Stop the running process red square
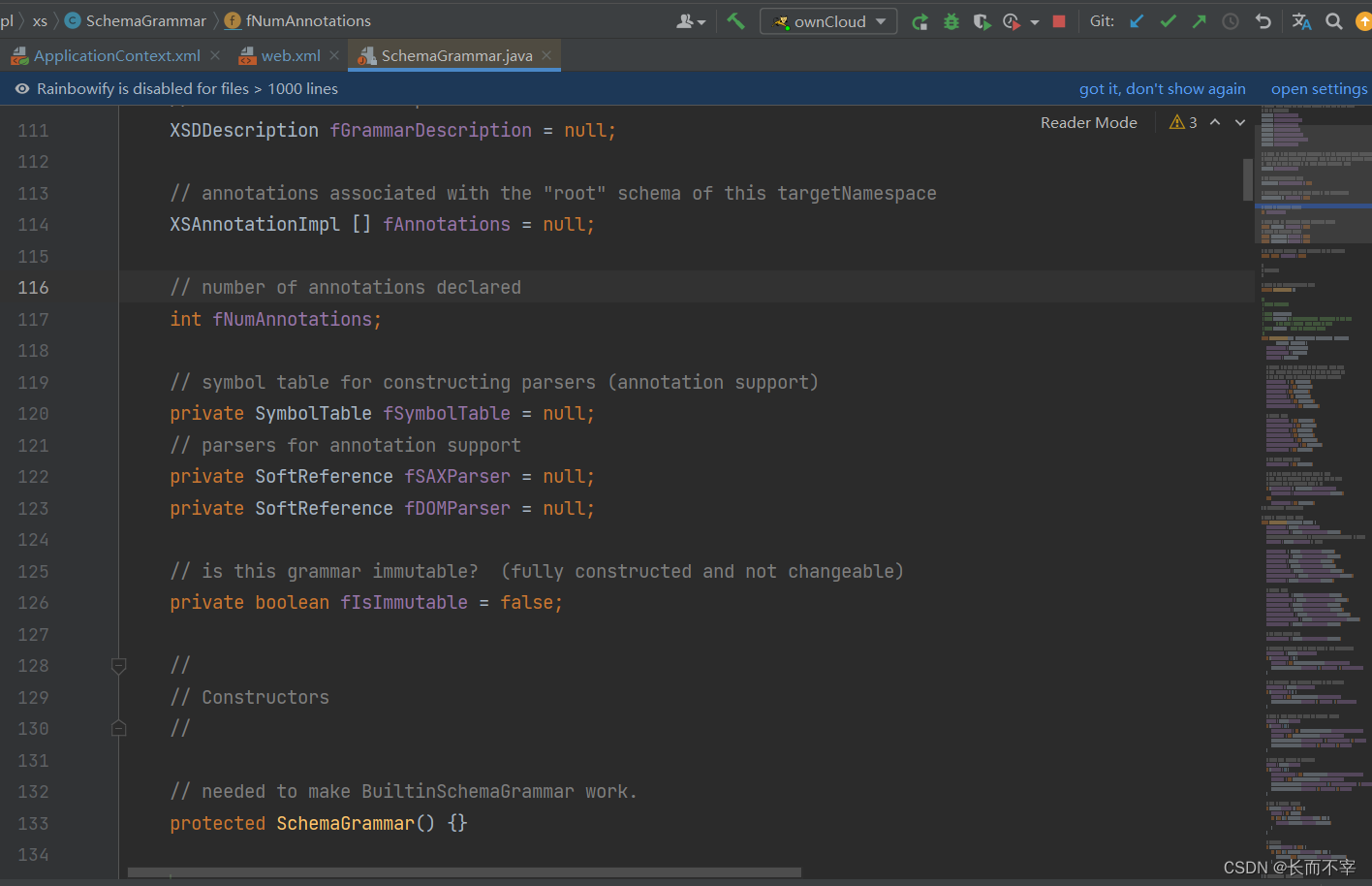1372x886 pixels. click(1059, 21)
